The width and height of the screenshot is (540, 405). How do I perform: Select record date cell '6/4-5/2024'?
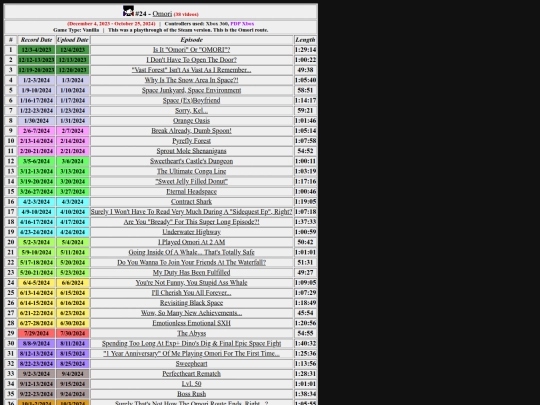click(x=37, y=283)
